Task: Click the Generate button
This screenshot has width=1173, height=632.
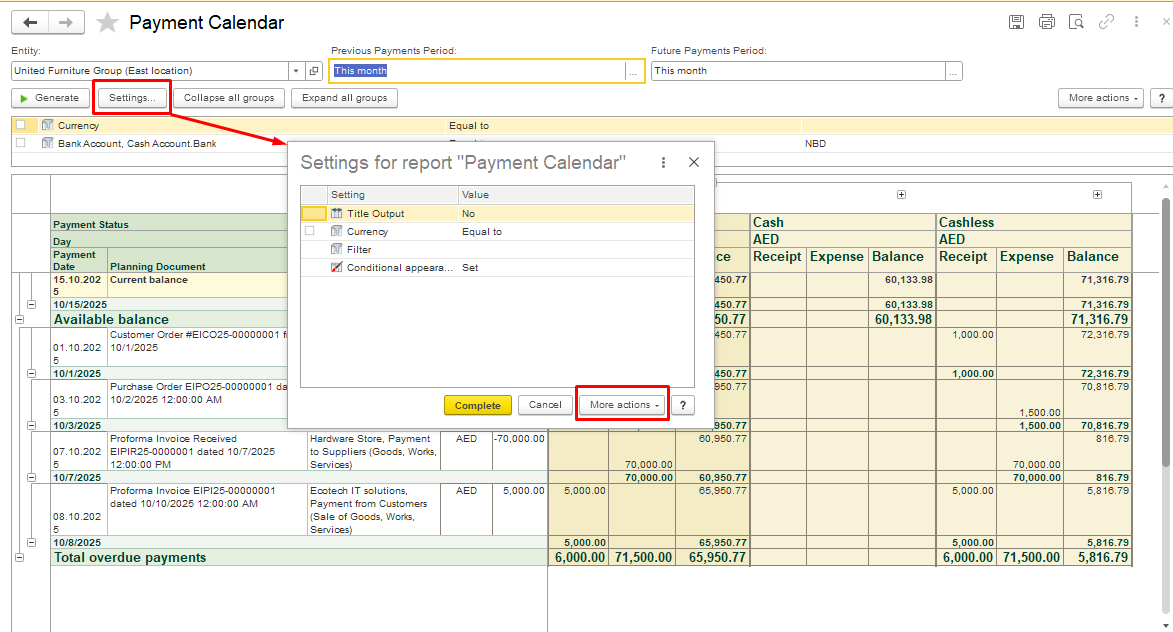Action: pos(49,98)
